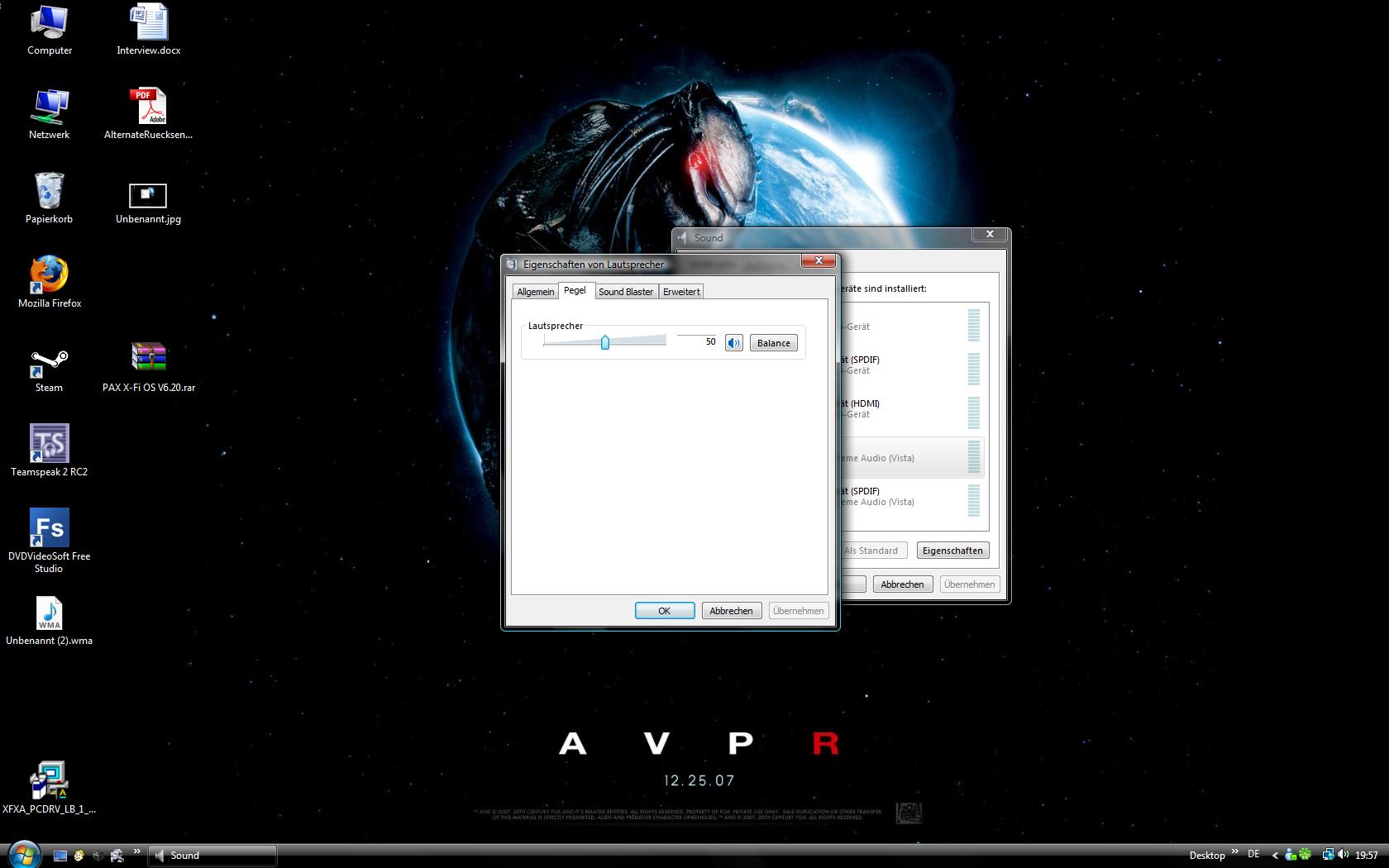Launch Mozilla Firefox from desktop
Screen dimensions: 1389x868
(50, 284)
